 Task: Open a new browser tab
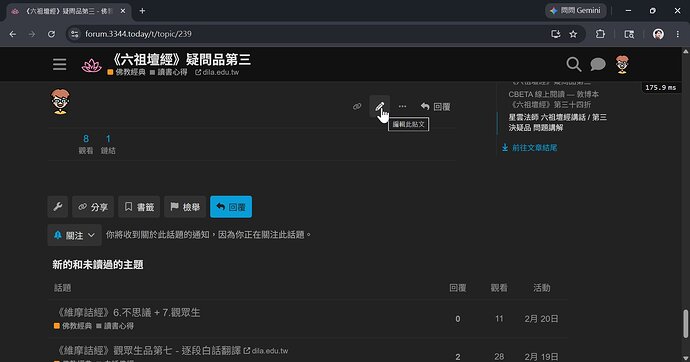(x=142, y=11)
